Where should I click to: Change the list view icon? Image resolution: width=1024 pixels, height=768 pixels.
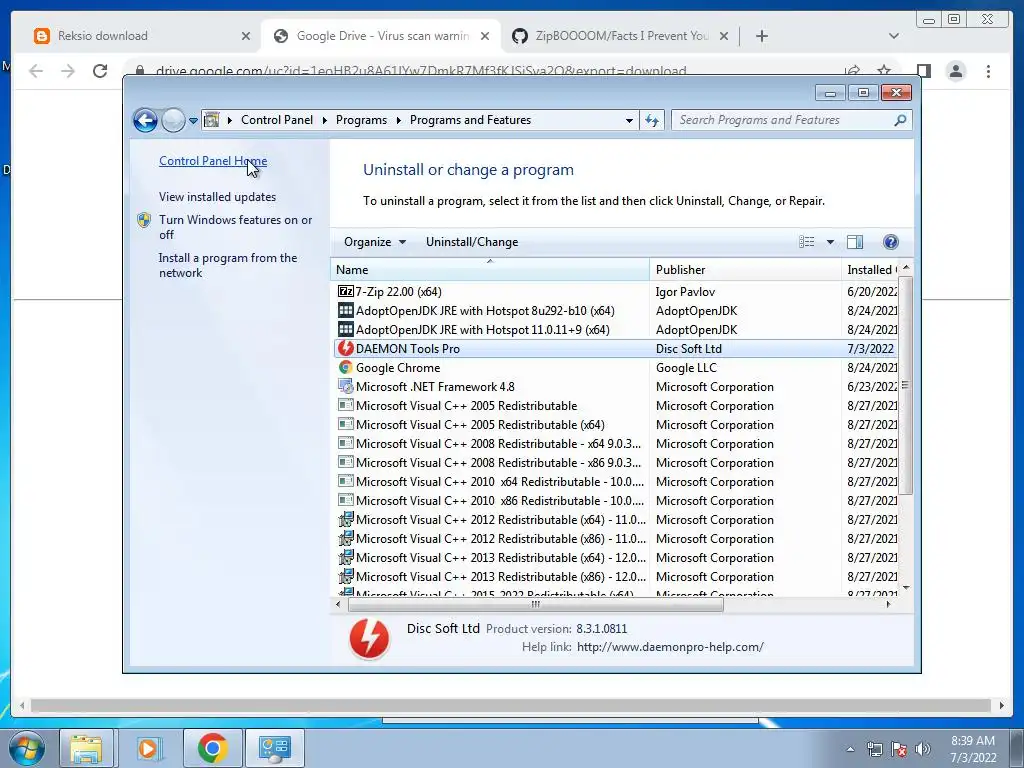(x=807, y=242)
